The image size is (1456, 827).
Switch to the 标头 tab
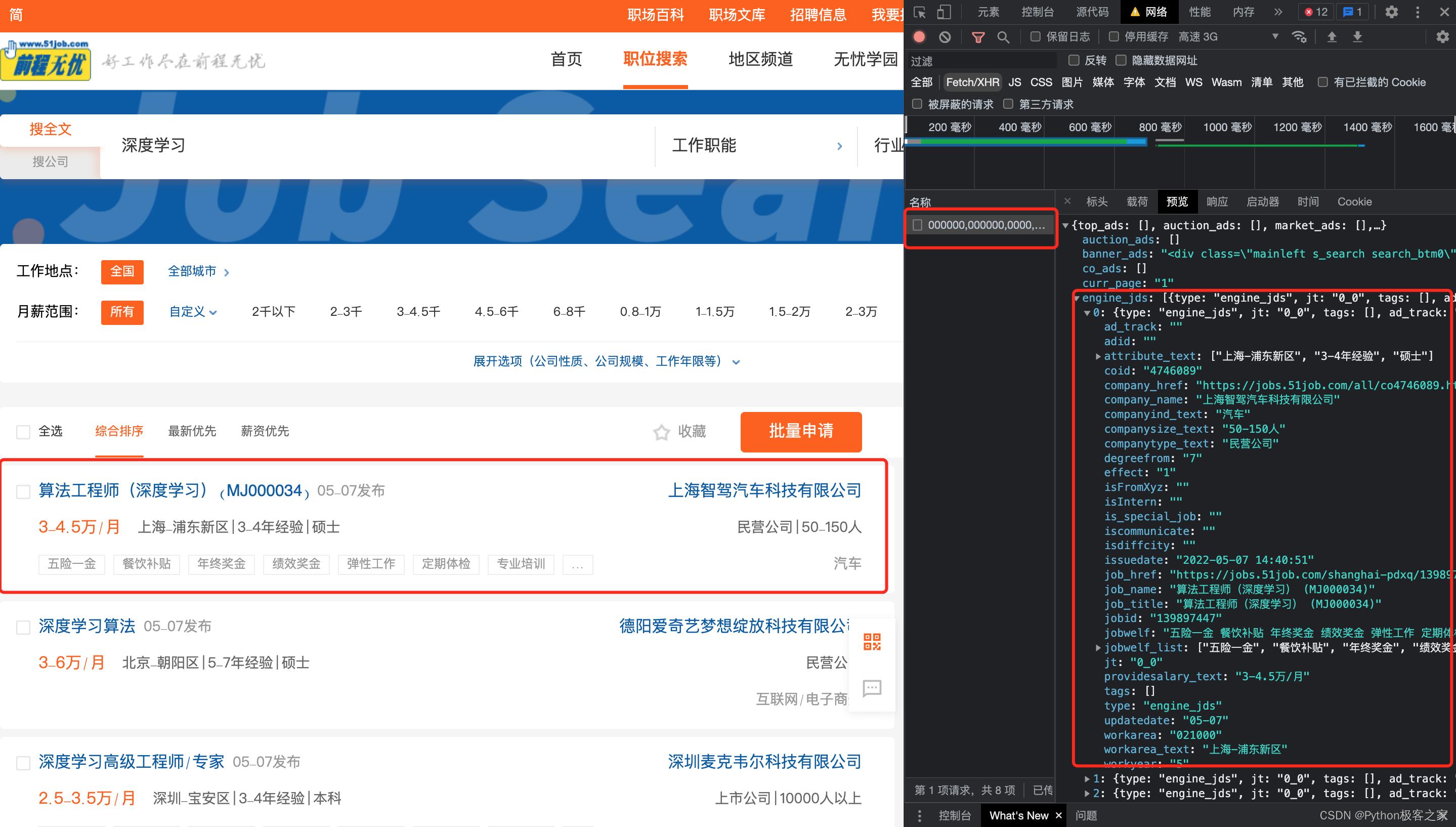[x=1097, y=201]
